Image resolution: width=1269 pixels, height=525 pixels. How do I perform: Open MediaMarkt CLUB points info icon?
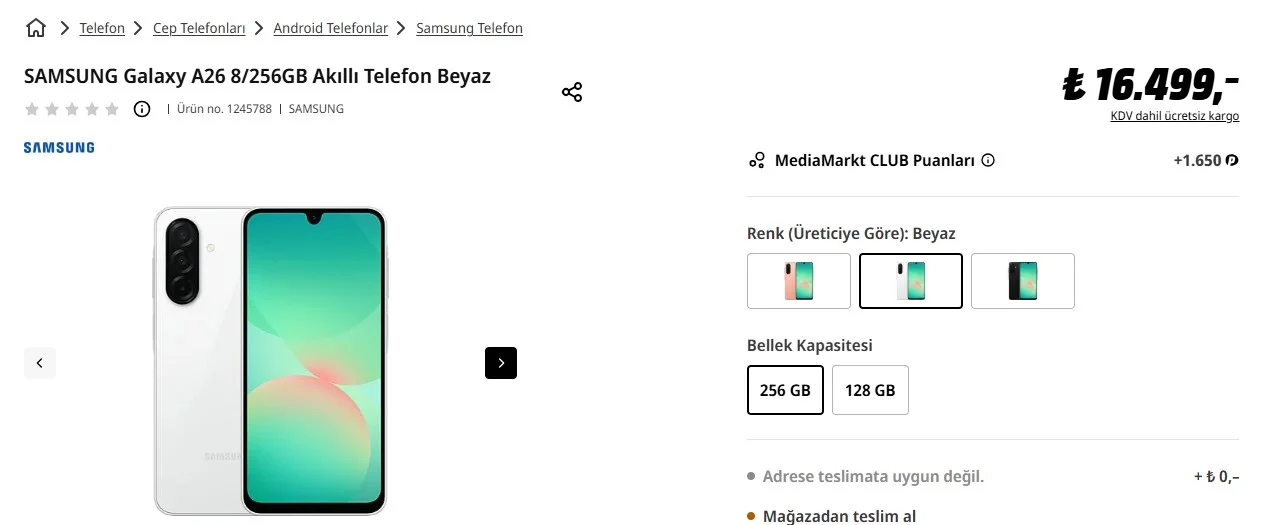click(x=988, y=160)
